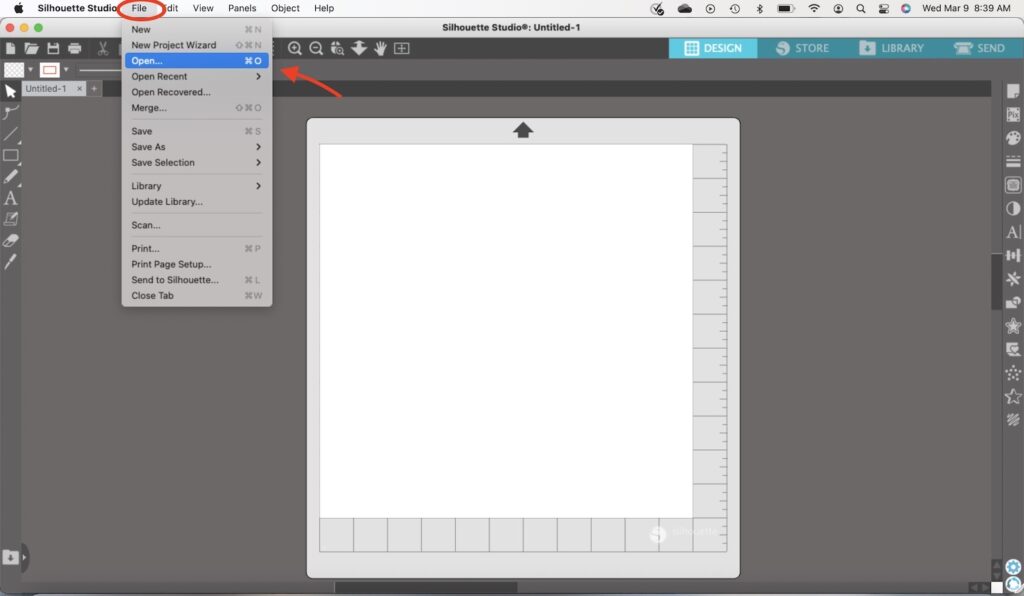Select the Draw Rectangle tool
Screen dimensions: 1024x596
click(x=10, y=155)
